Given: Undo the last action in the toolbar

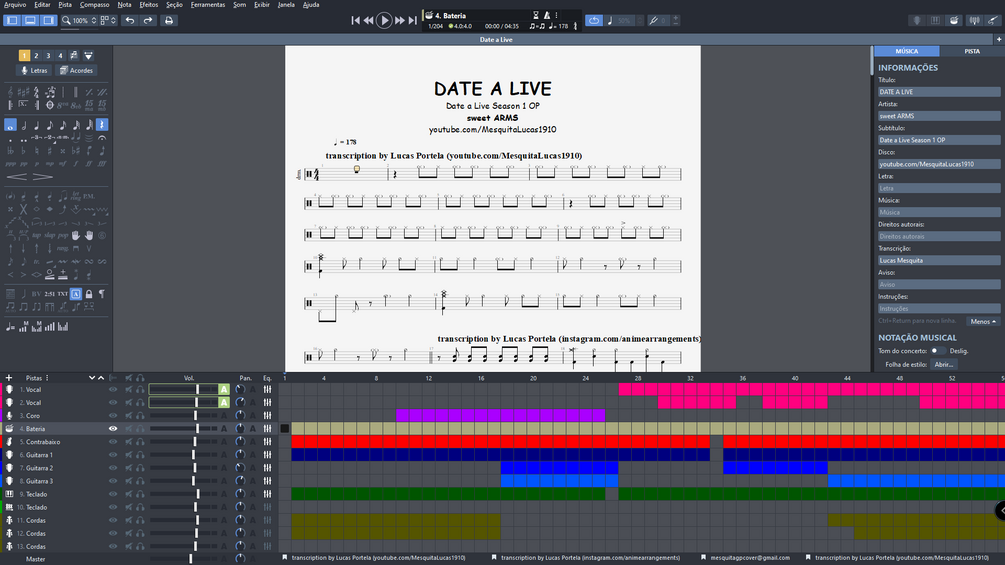Looking at the screenshot, I should pyautogui.click(x=130, y=20).
